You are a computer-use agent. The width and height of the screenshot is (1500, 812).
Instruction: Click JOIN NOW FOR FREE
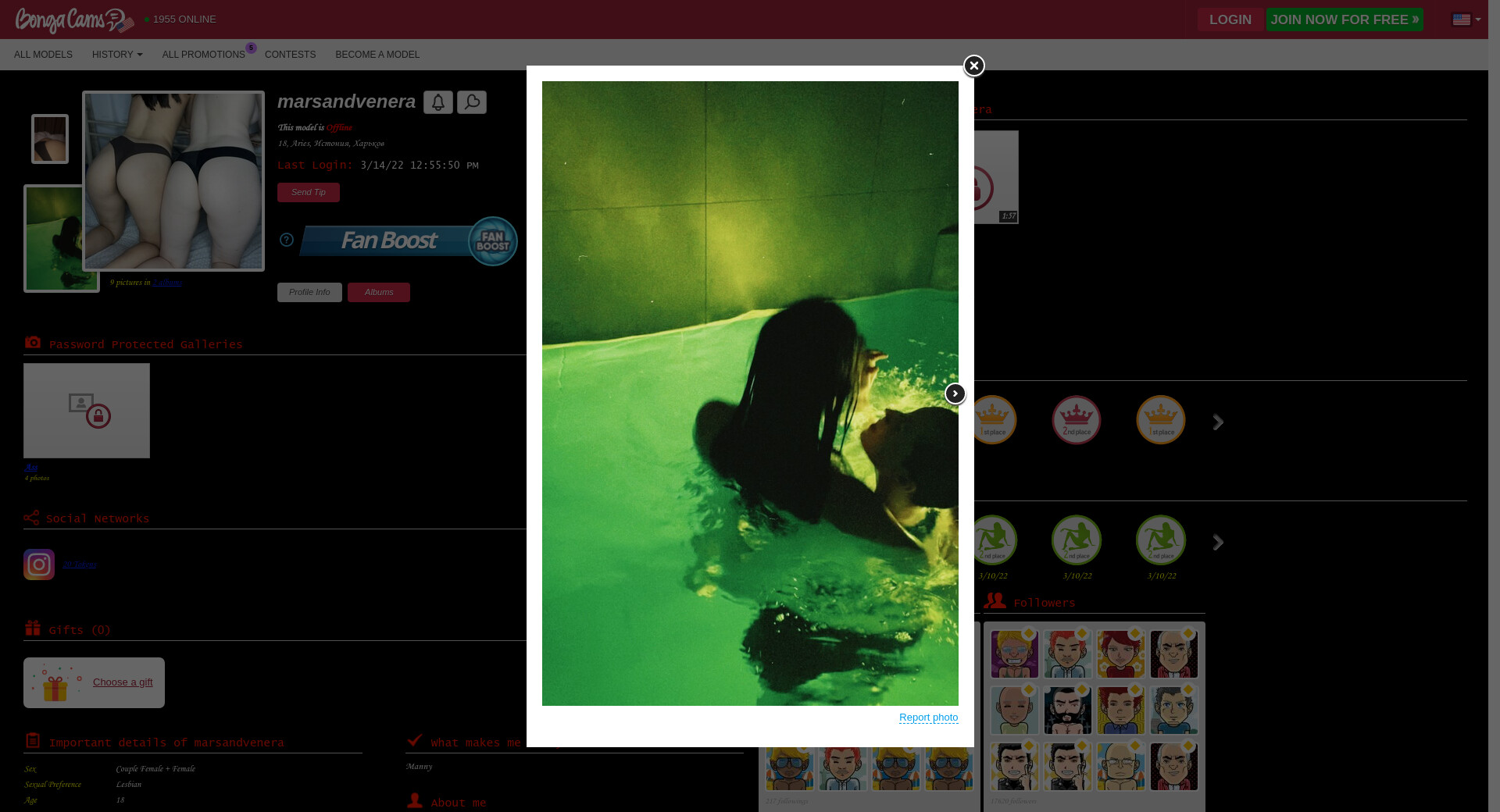[x=1345, y=20]
